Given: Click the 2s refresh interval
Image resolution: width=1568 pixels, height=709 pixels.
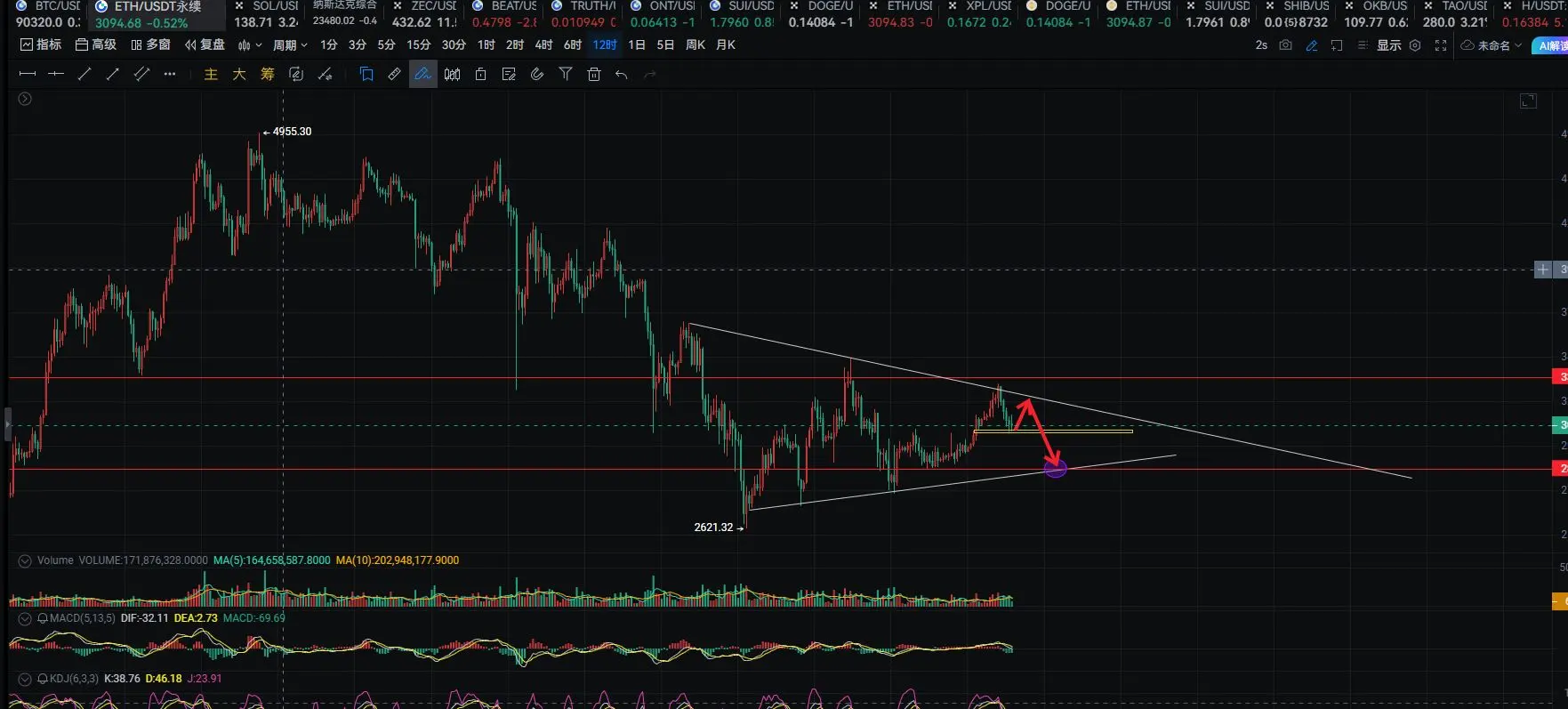Looking at the screenshot, I should [x=1261, y=45].
